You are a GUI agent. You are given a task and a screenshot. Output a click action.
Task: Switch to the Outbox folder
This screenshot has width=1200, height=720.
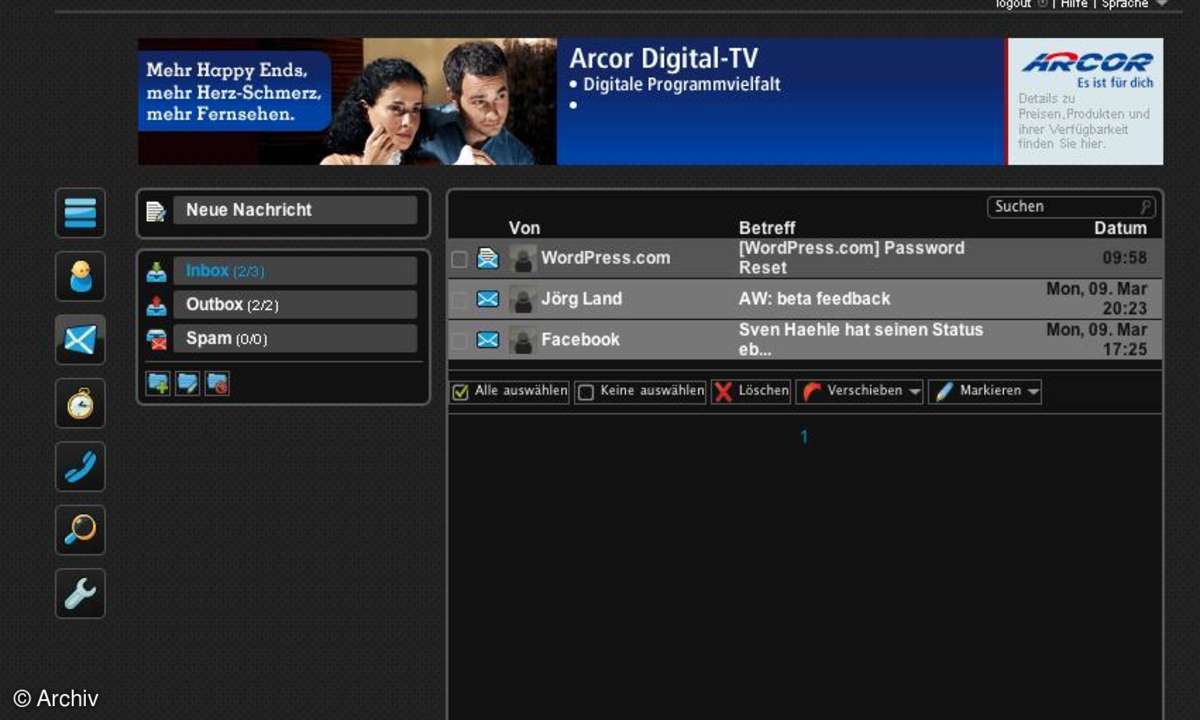point(294,305)
